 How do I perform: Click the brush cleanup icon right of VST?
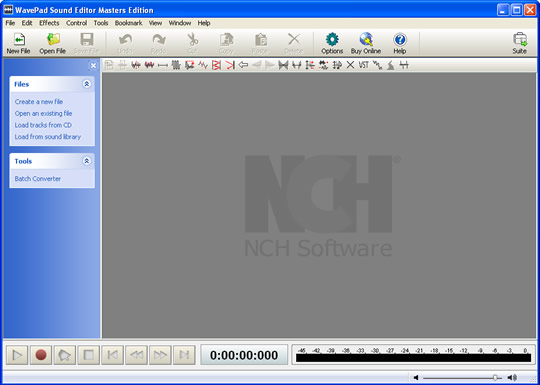tap(391, 65)
